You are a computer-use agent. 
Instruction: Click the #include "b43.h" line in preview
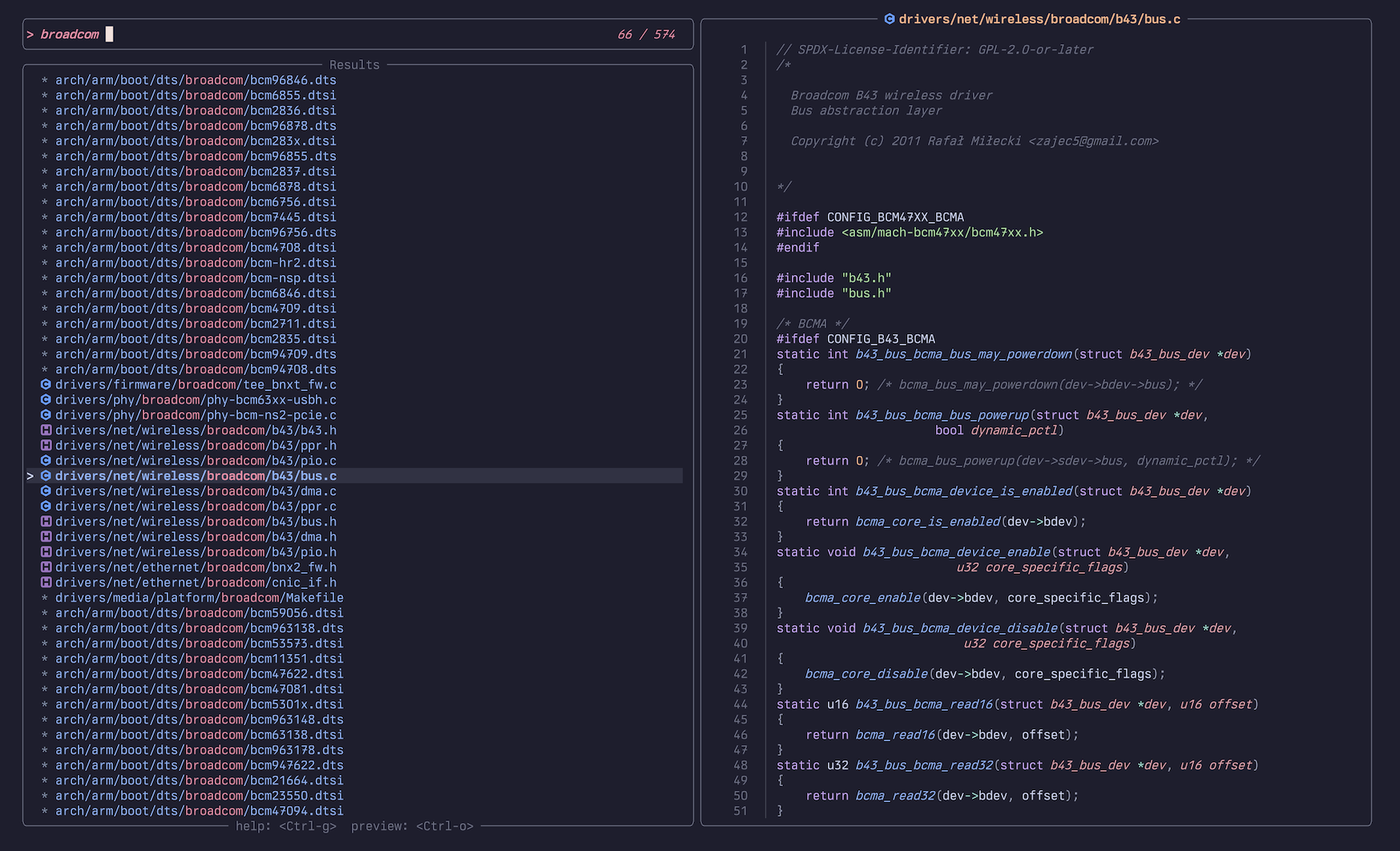coord(833,278)
